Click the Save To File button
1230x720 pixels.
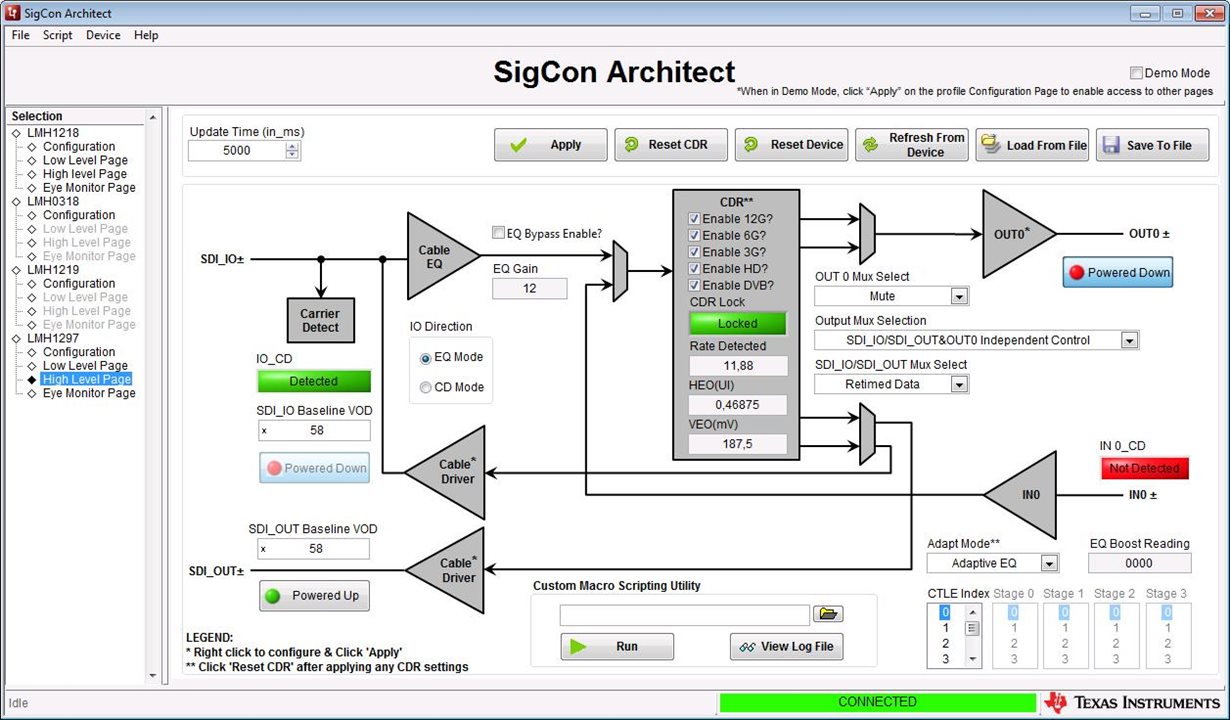coord(1153,145)
